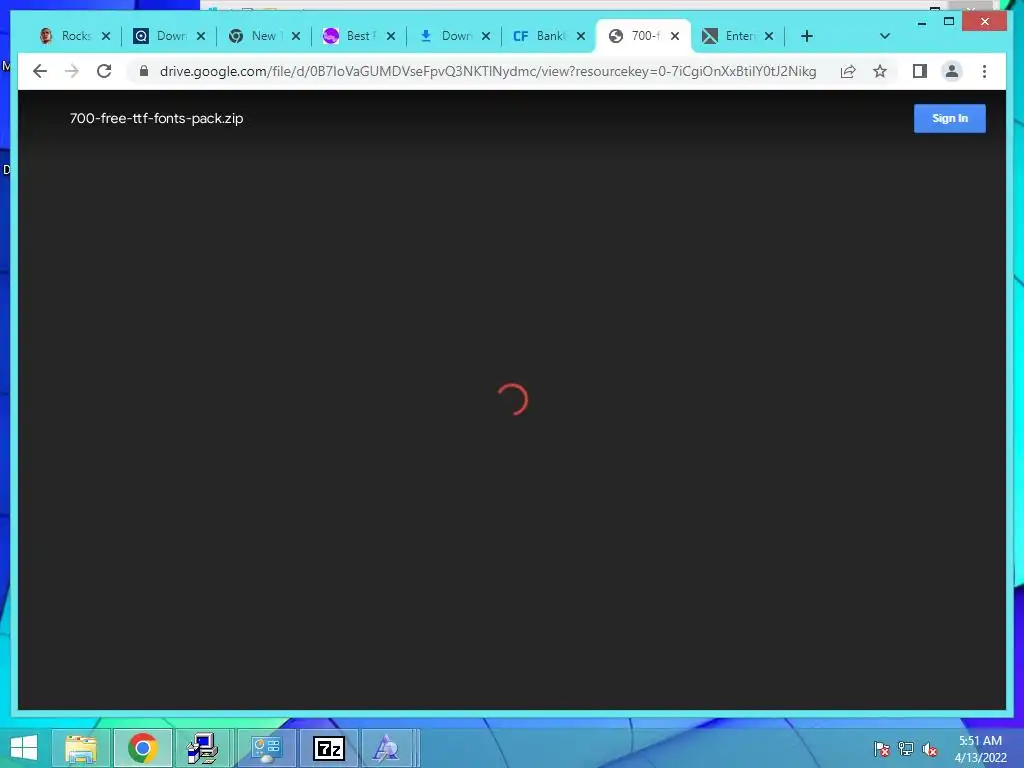The image size is (1024, 768).
Task: Go back to the previous page
Action: 40,71
